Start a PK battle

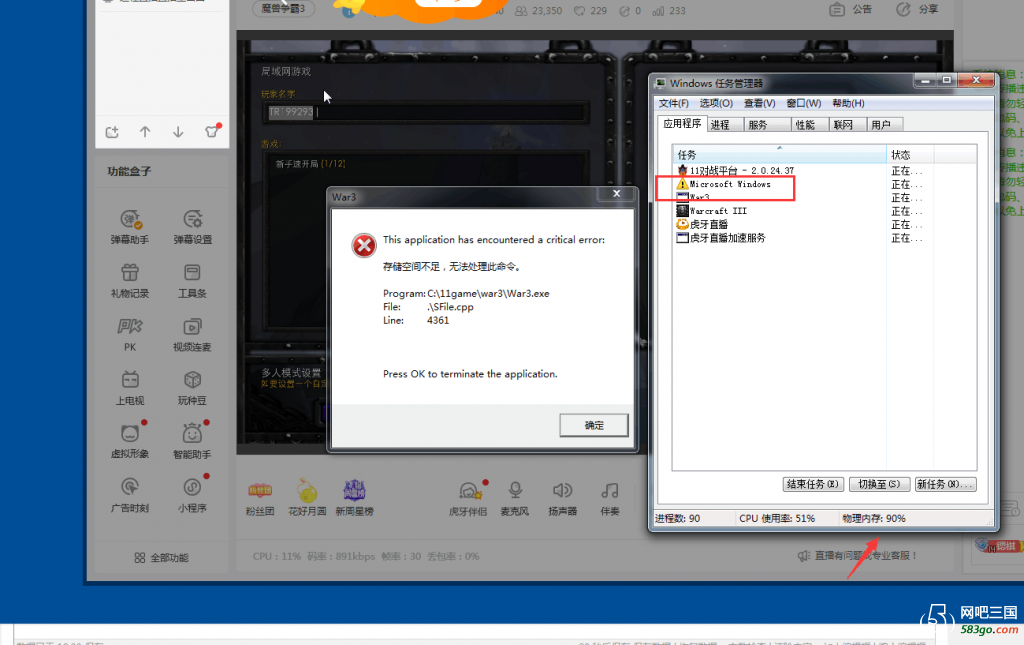coord(130,334)
